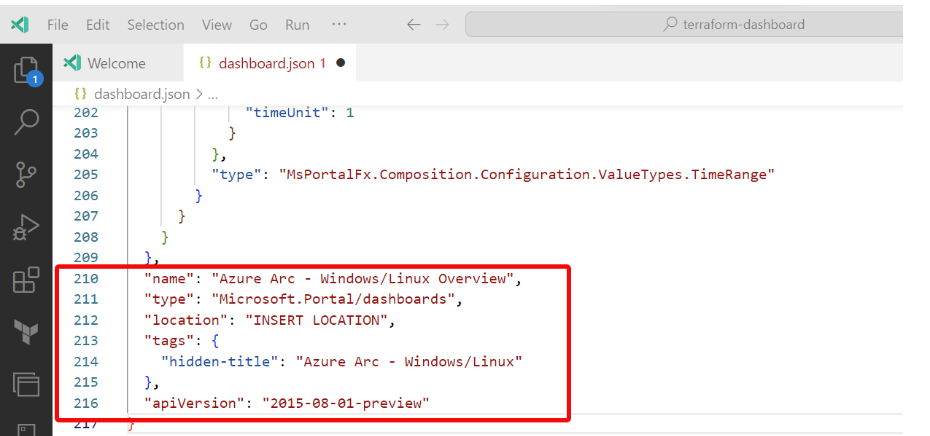This screenshot has height=436, width=930.
Task: Click "Azure Arc - Windows/Linux Overview" value
Action: point(363,278)
